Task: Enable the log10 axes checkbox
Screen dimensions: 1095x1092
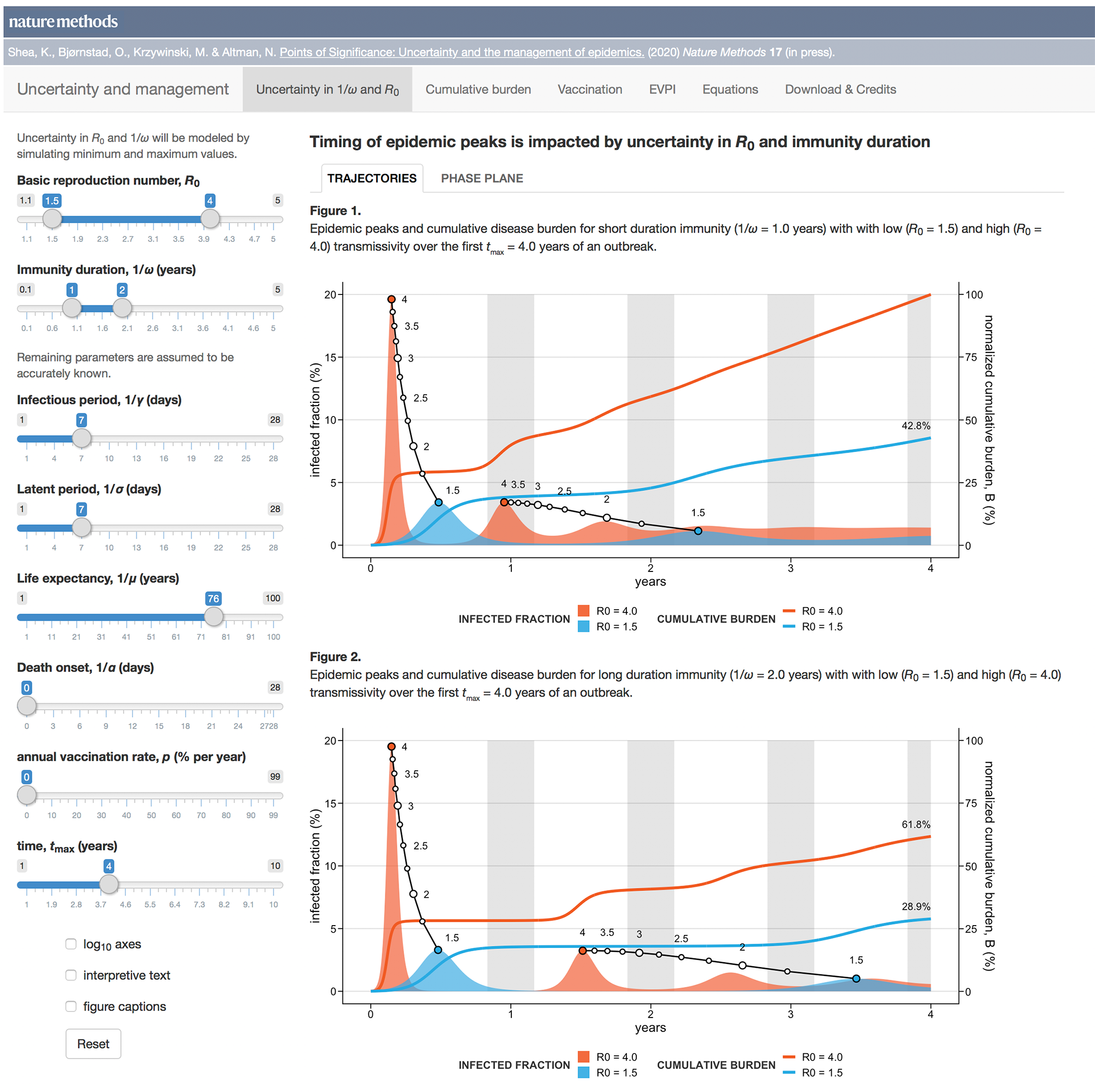Action: point(71,944)
